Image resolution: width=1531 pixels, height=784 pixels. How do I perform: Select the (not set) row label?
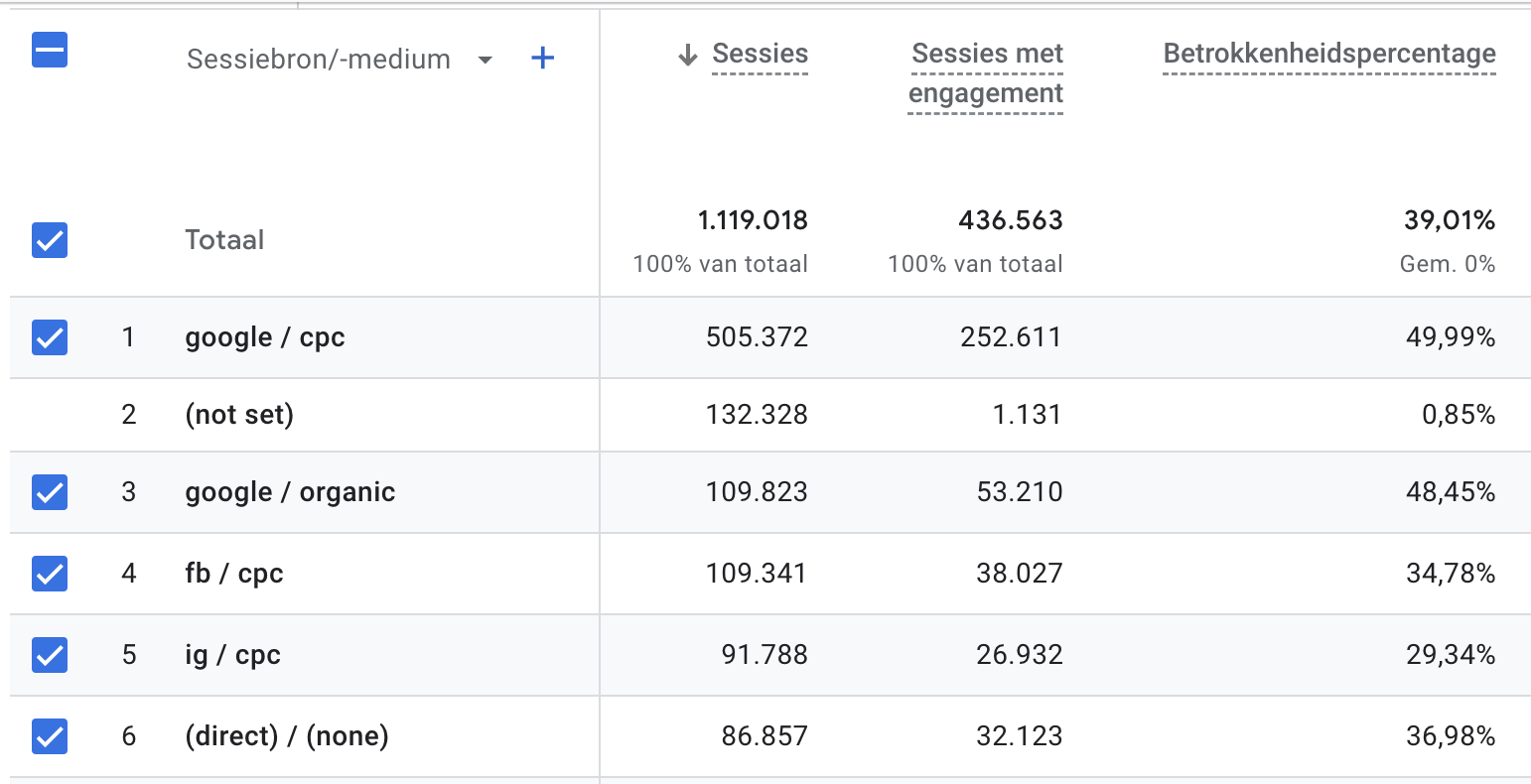coord(239,415)
